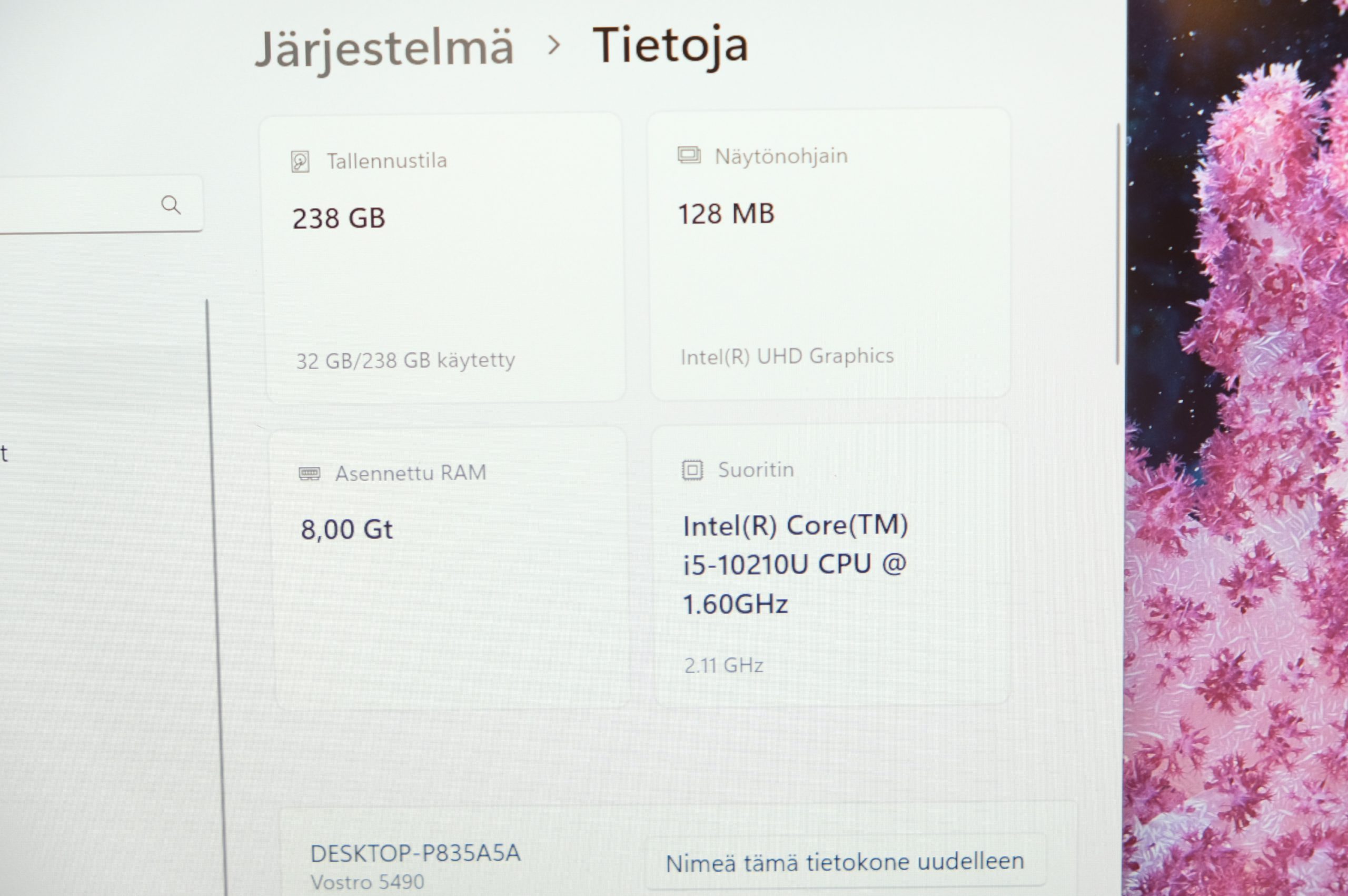Click the pink coral desktop wallpaper
This screenshot has width=1348, height=896.
pos(1237,448)
